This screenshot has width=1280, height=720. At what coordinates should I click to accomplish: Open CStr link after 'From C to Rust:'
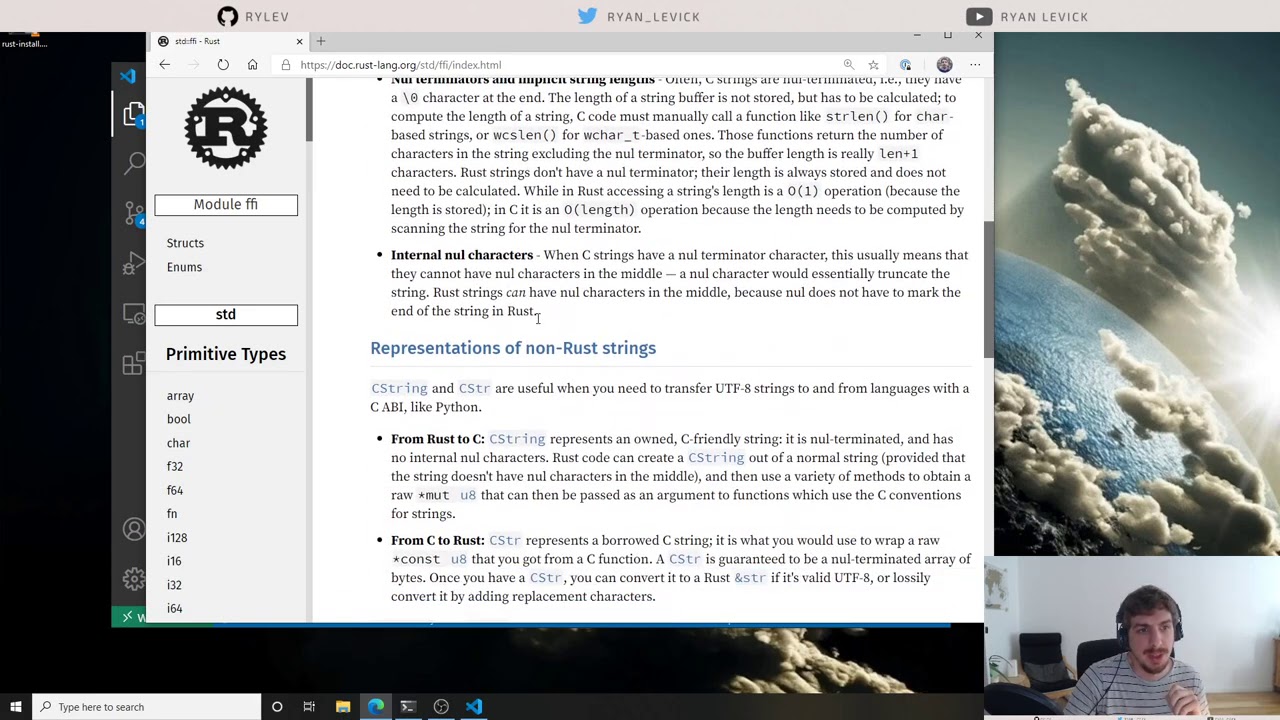(505, 541)
